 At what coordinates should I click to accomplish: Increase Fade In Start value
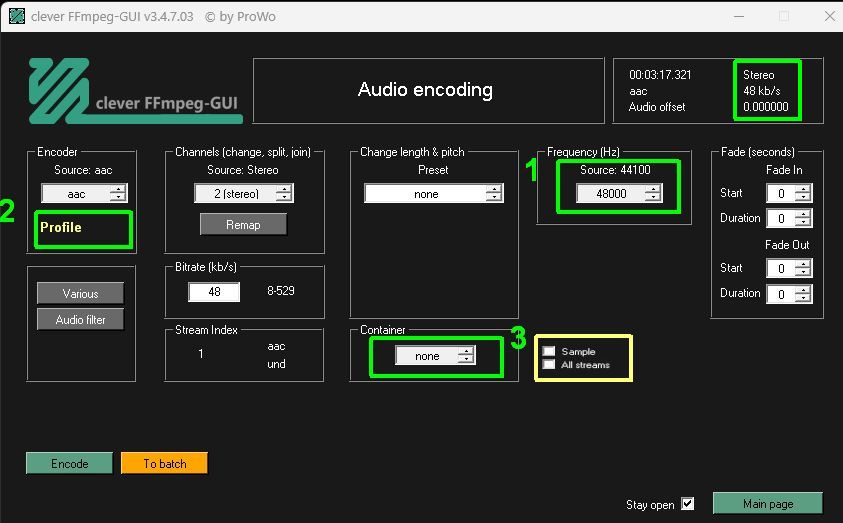click(803, 189)
